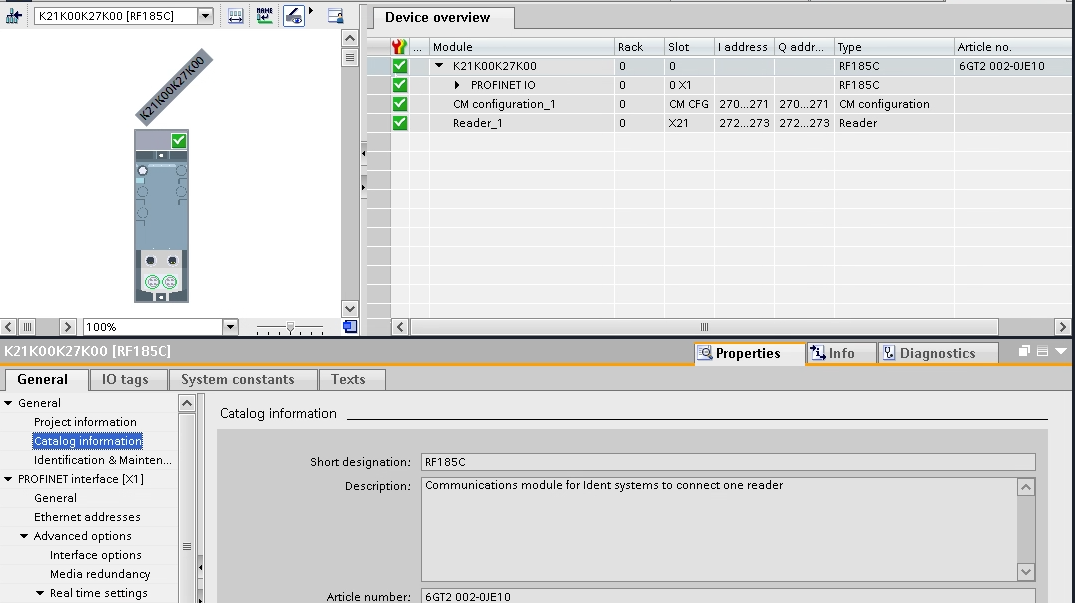Click the Module column header
1075x603 pixels.
pos(522,47)
